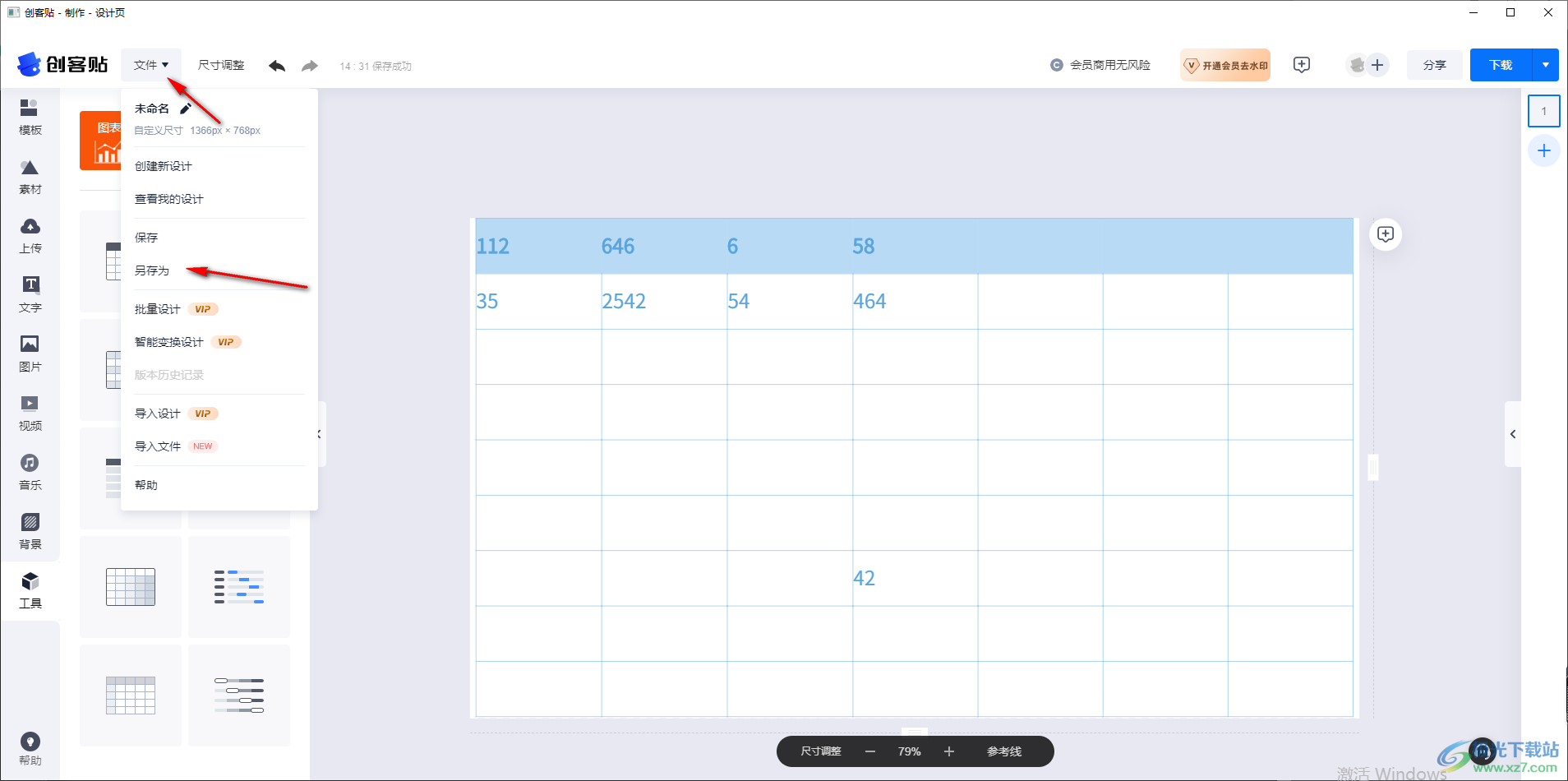The image size is (1568, 781).
Task: Click table cell containing 35
Action: point(538,302)
